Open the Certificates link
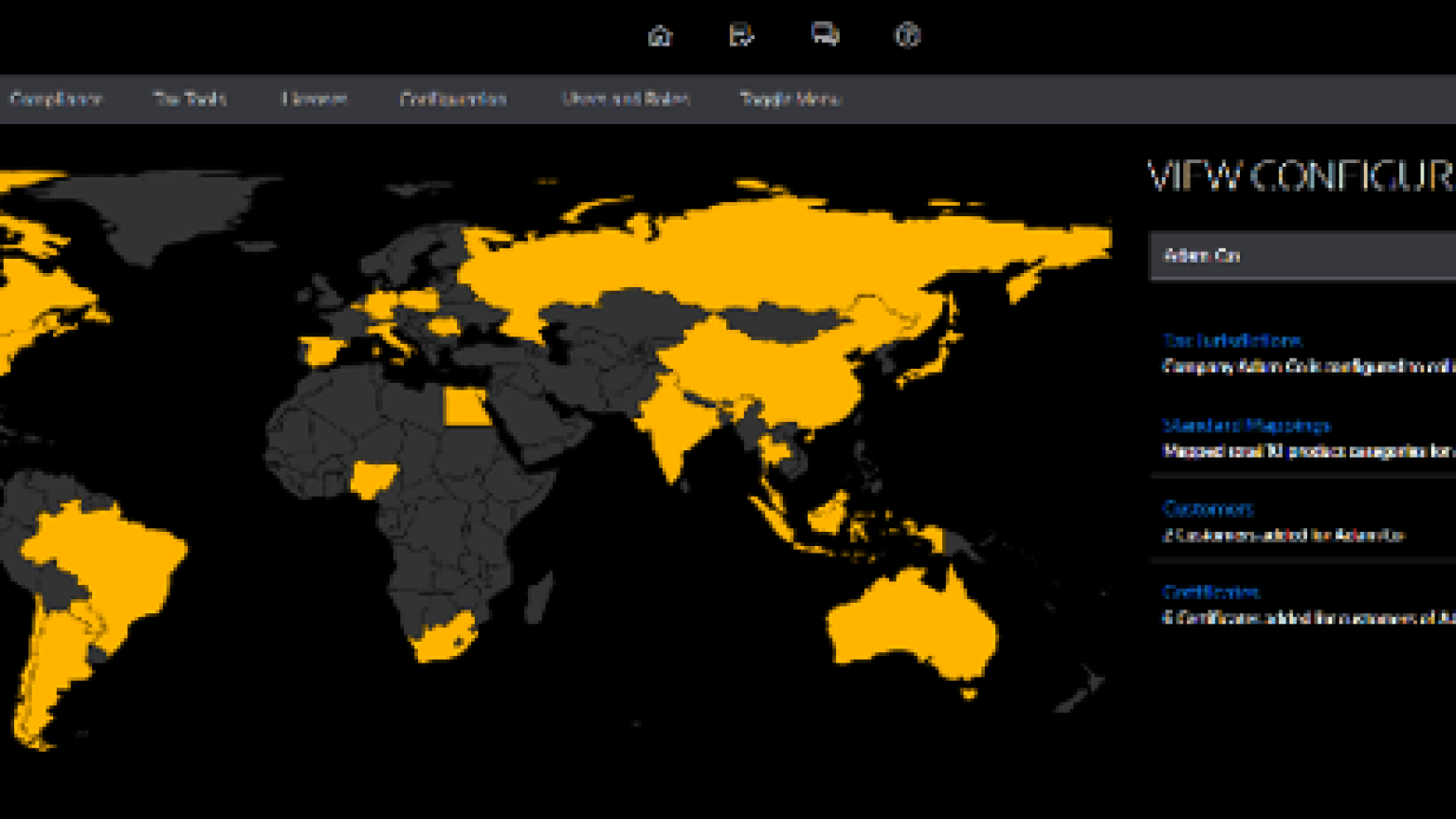Image resolution: width=1456 pixels, height=819 pixels. pos(1210,592)
